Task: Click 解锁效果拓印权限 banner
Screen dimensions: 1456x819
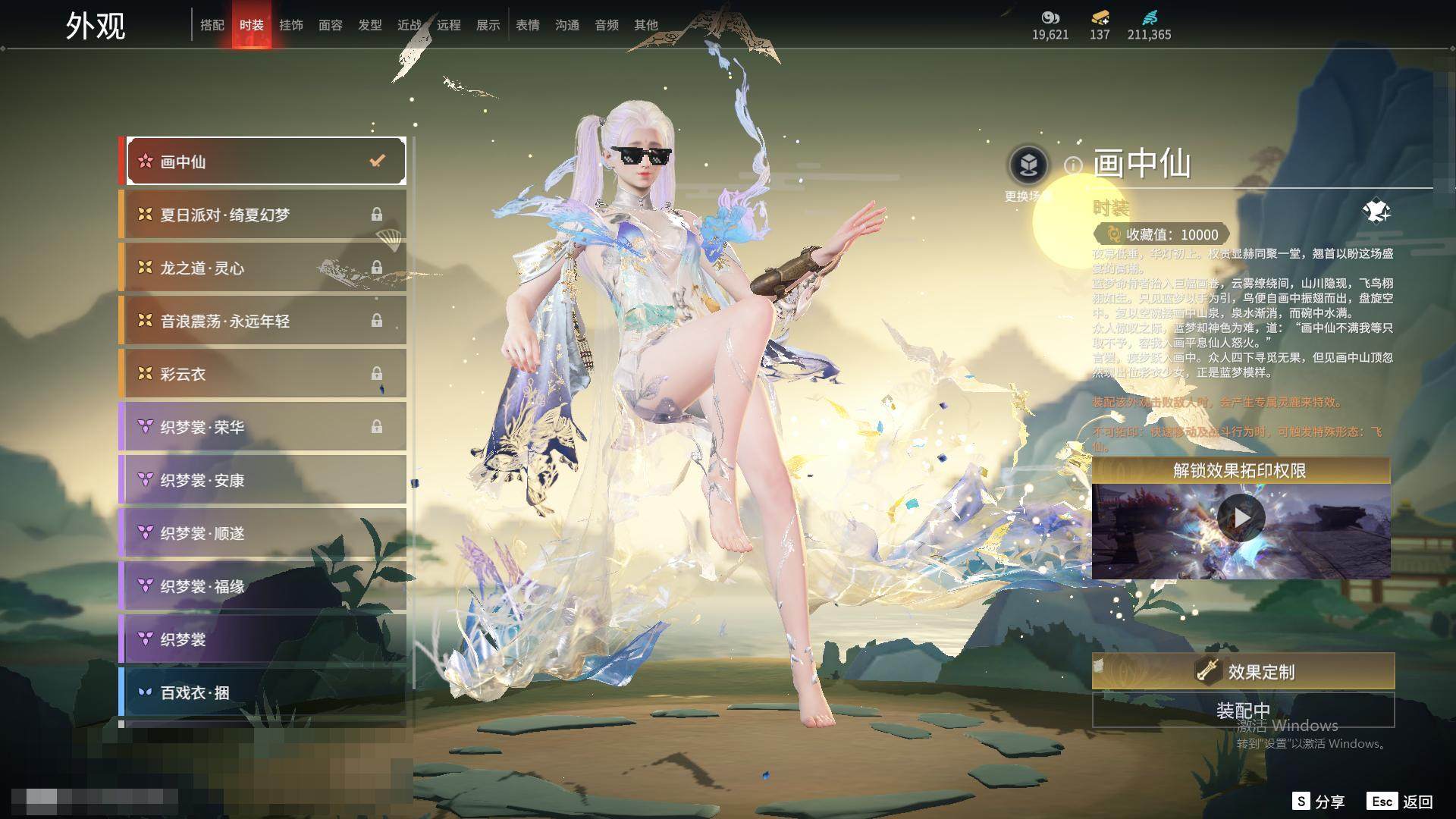Action: [1241, 470]
